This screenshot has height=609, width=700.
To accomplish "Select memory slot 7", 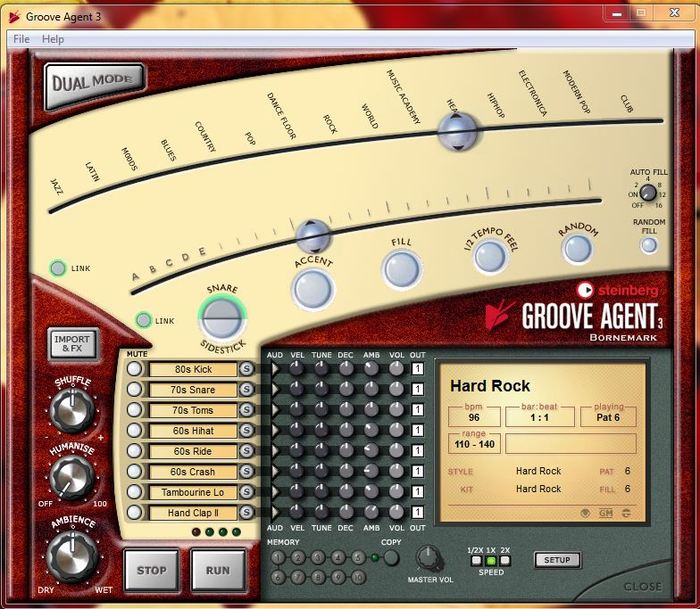I will (x=298, y=577).
